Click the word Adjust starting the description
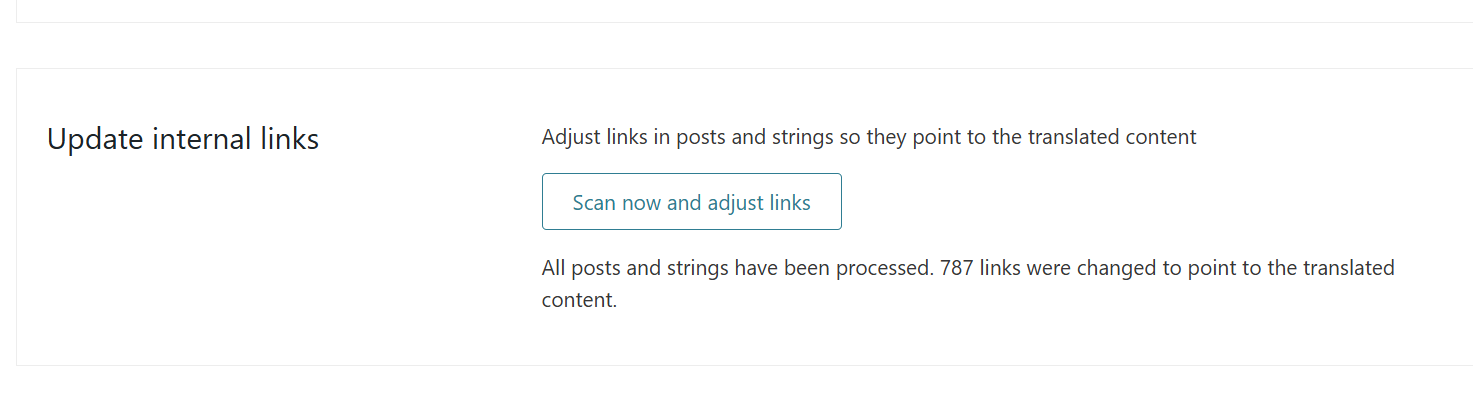Image resolution: width=1473 pixels, height=411 pixels. click(571, 137)
